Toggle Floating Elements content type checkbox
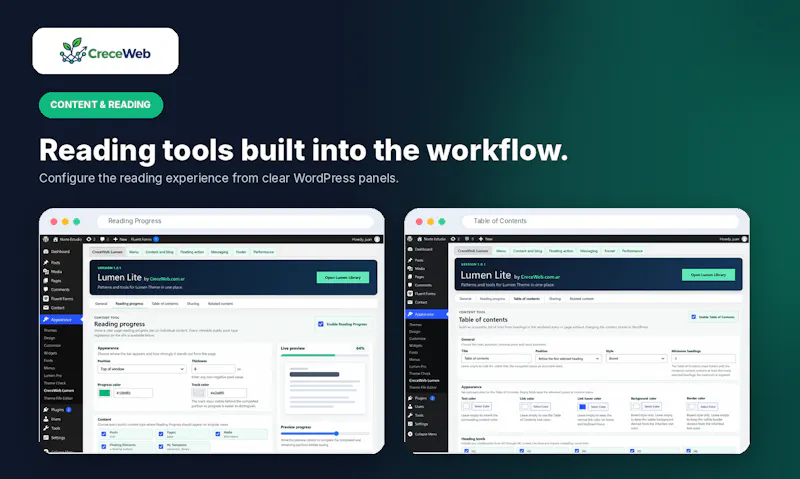Viewport: 800px width, 479px height. [x=104, y=446]
